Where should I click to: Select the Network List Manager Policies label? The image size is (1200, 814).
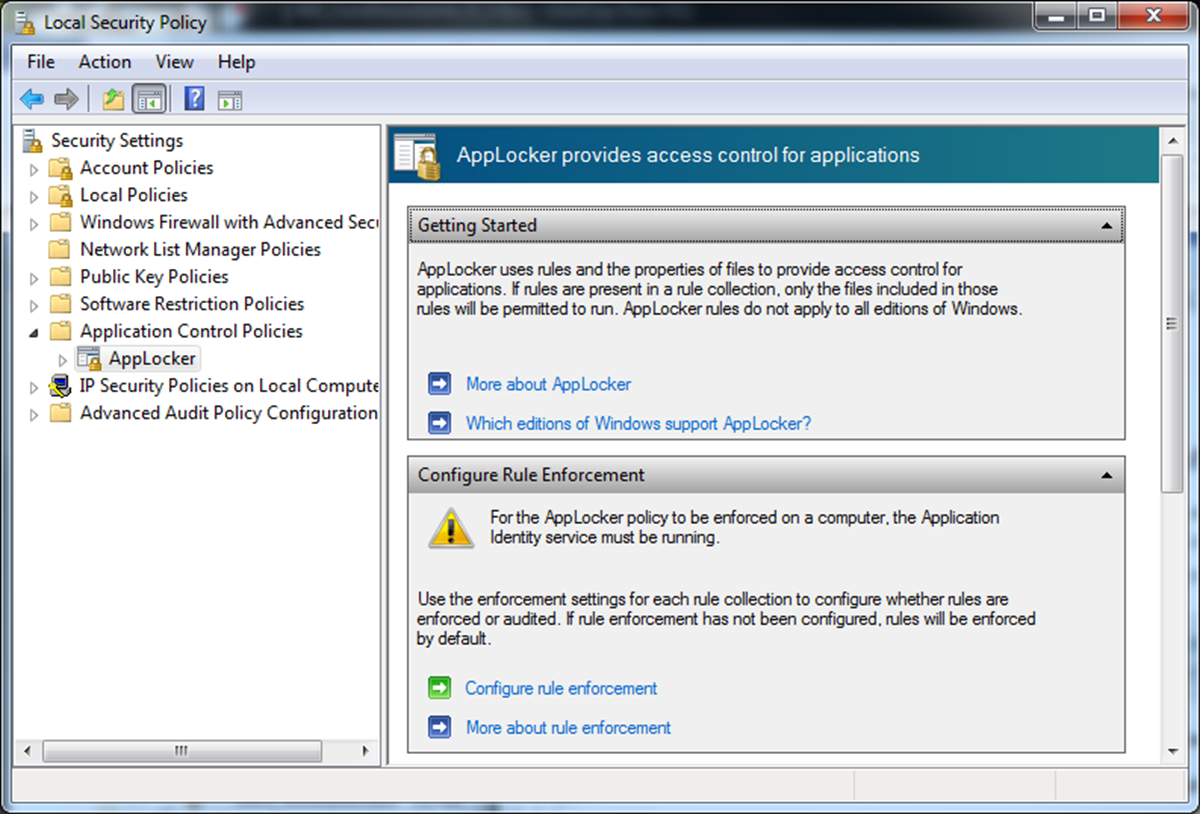200,249
